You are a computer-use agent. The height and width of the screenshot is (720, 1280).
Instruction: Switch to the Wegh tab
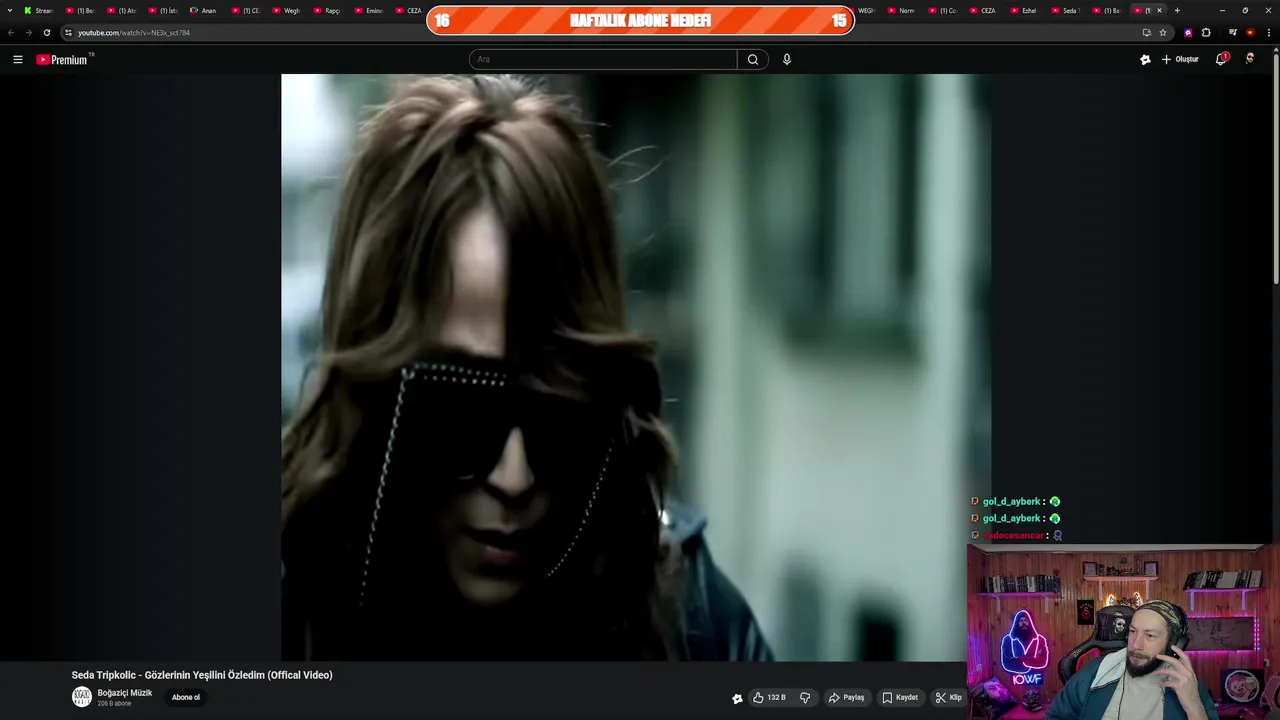pyautogui.click(x=285, y=10)
